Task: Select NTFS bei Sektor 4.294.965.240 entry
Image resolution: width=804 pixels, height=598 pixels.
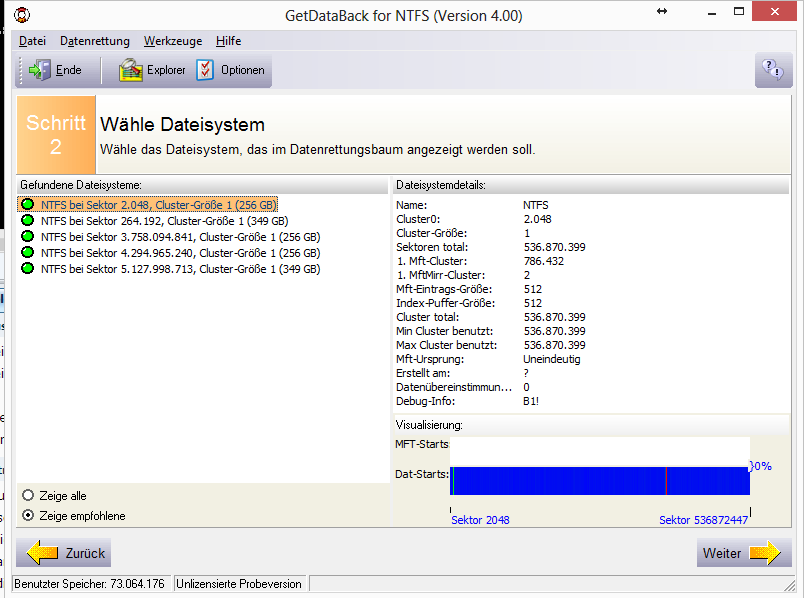Action: (x=180, y=252)
